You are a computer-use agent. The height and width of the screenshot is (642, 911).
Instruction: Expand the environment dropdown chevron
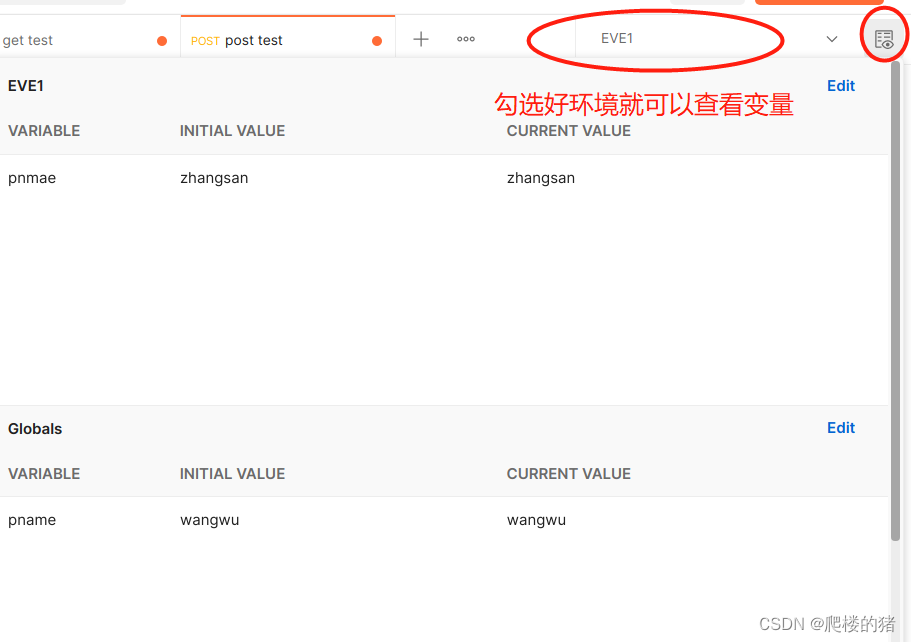point(831,39)
